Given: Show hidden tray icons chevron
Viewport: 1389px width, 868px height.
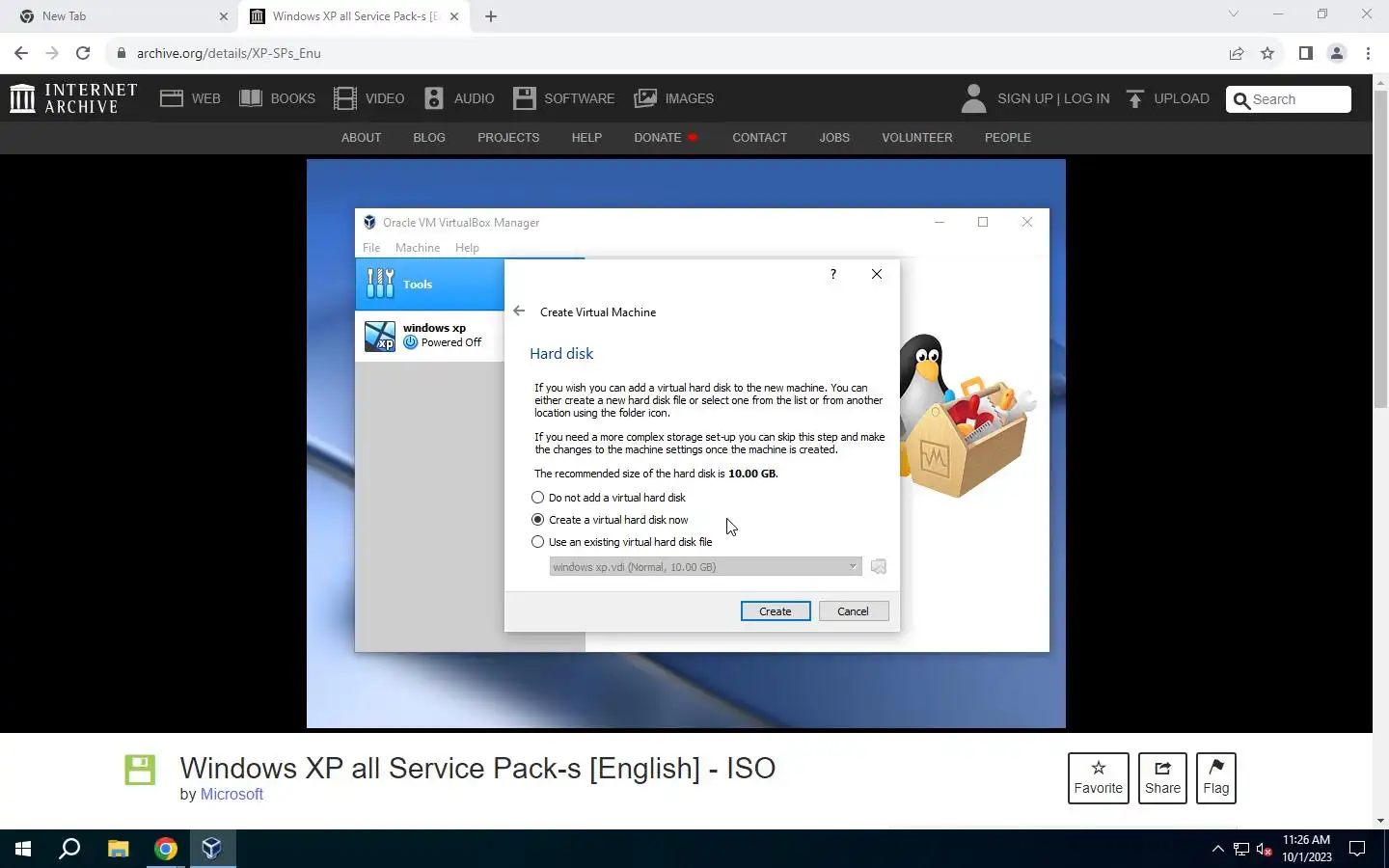Looking at the screenshot, I should tap(1217, 849).
